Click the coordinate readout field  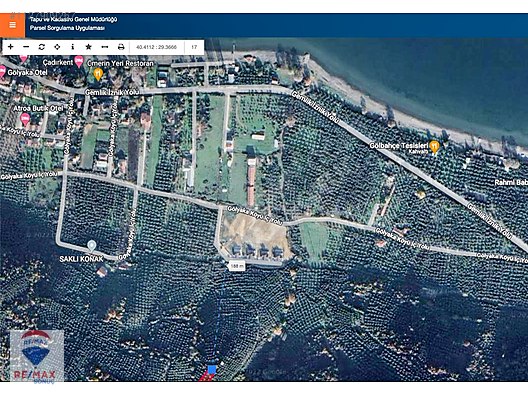pos(157,47)
